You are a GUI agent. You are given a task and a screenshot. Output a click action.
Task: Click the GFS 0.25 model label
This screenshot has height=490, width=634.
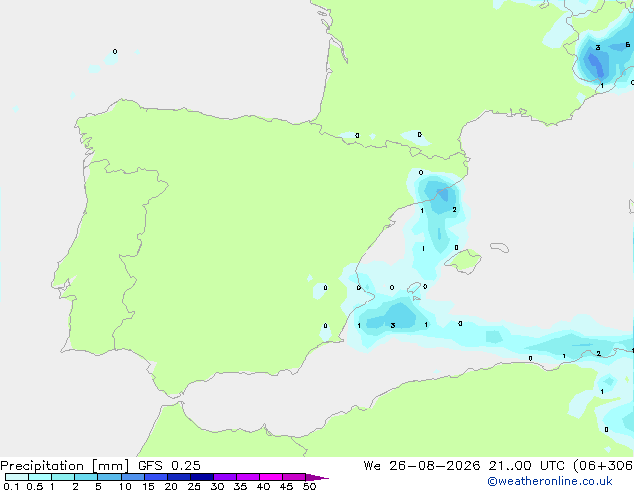(x=169, y=466)
